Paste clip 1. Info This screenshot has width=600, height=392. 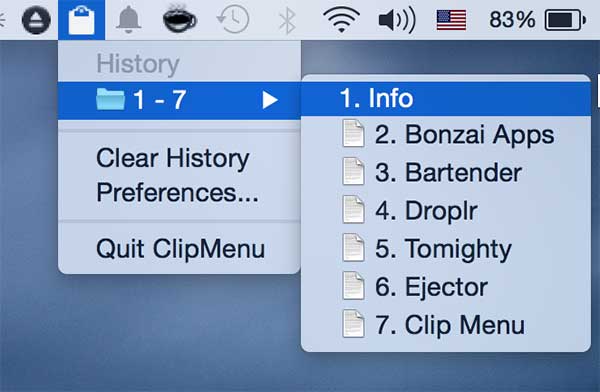(446, 98)
